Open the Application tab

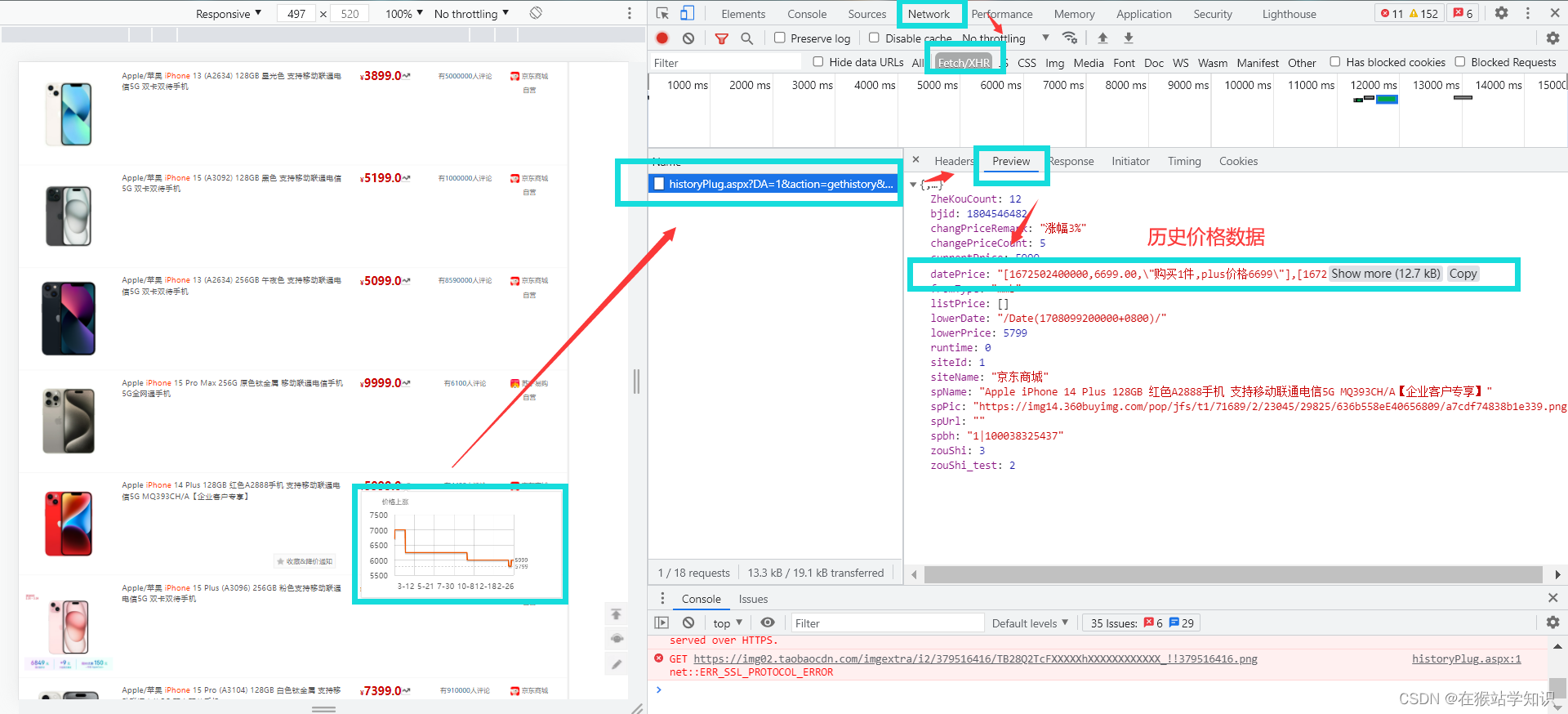click(1143, 14)
